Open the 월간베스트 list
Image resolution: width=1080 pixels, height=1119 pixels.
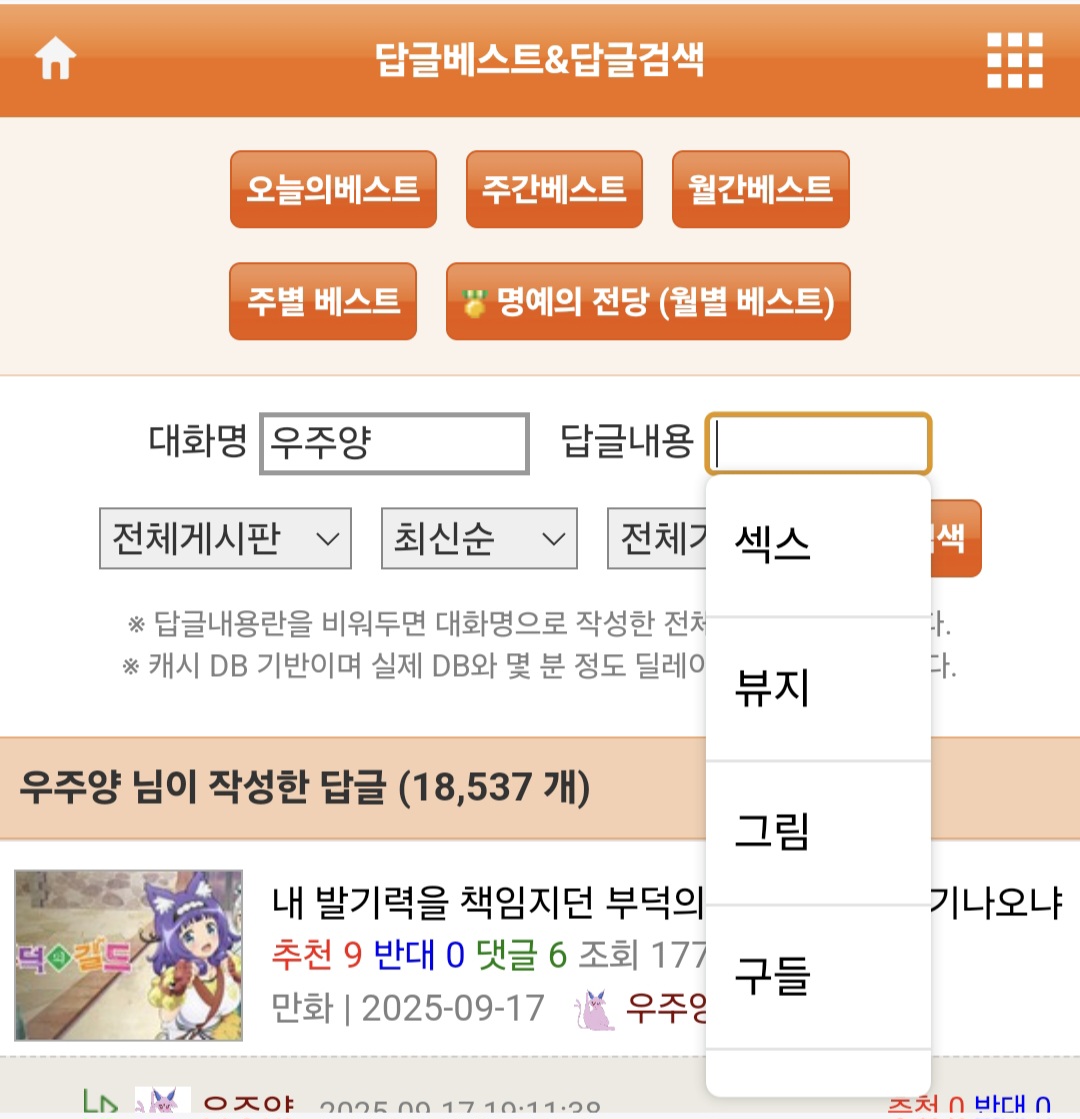760,189
